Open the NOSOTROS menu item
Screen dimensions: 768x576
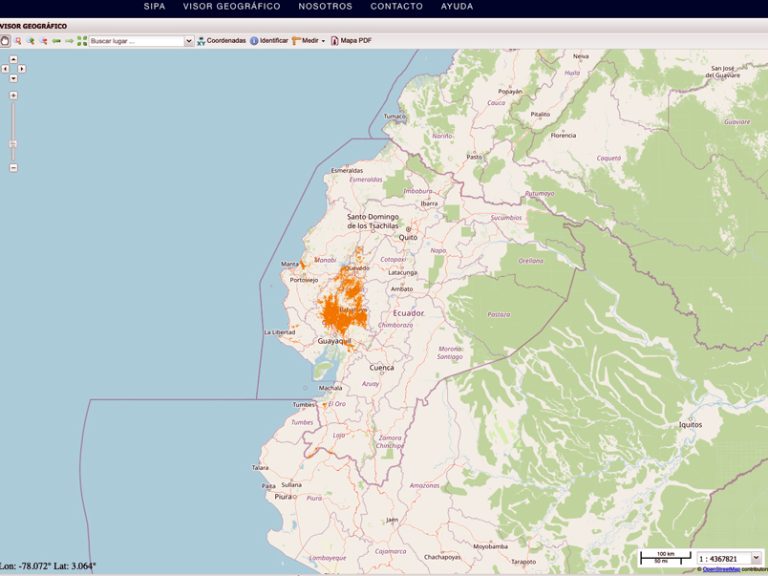pyautogui.click(x=325, y=6)
